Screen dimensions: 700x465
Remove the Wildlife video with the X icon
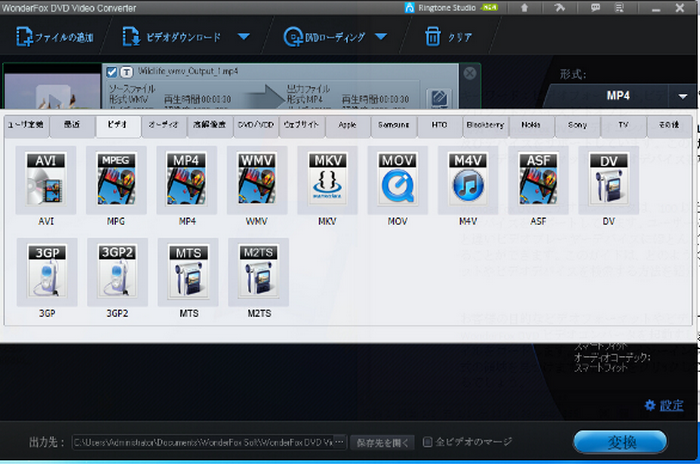tap(470, 73)
